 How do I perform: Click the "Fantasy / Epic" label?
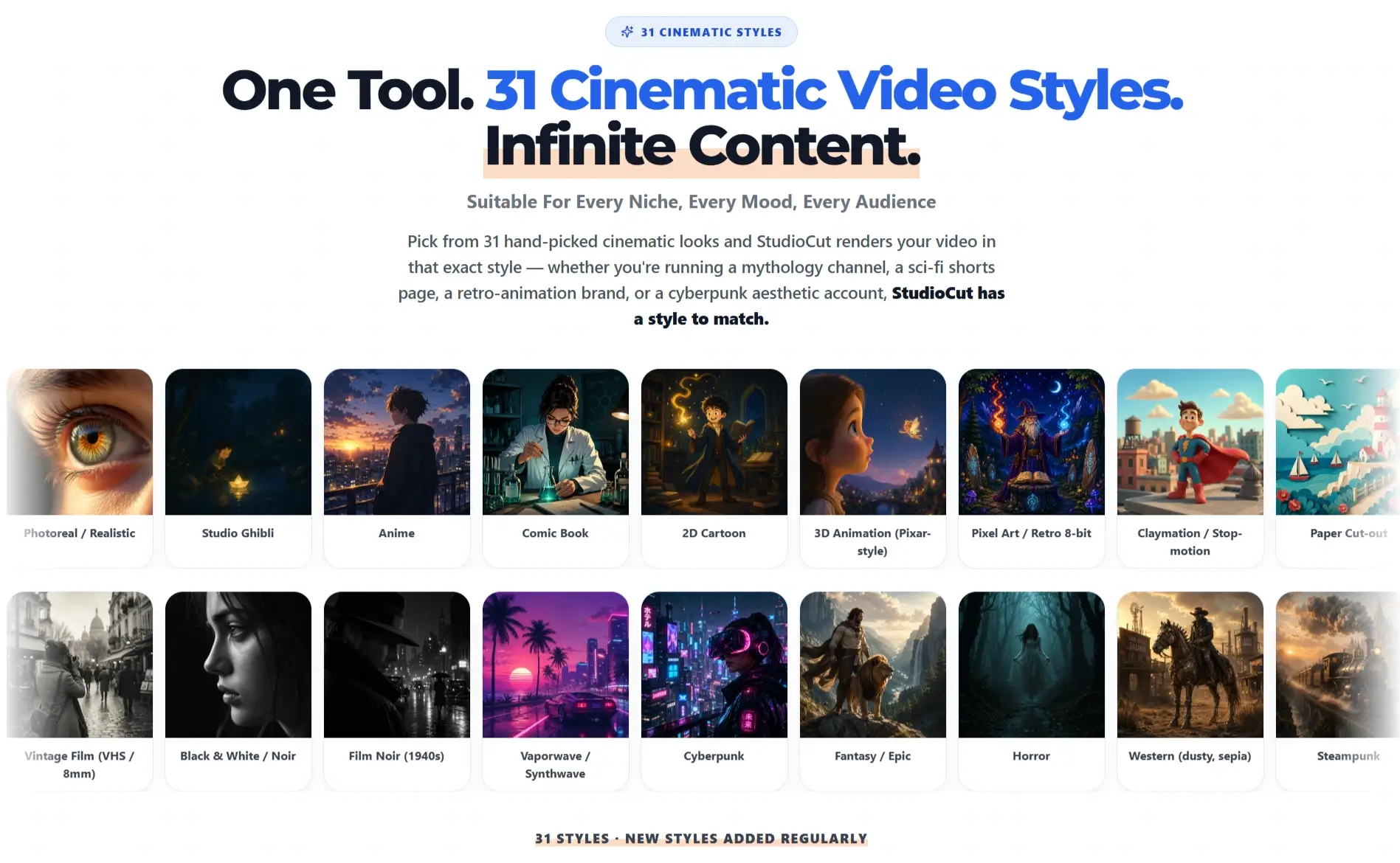873,756
